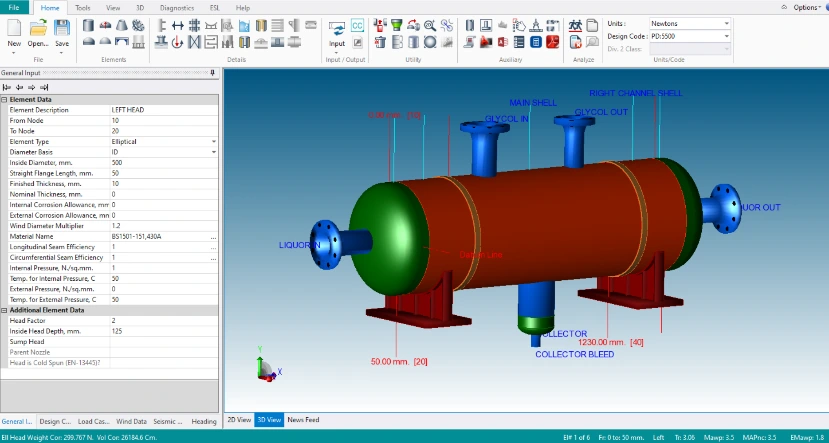Collapse the Additional Element Data section
This screenshot has width=829, height=443.
click(x=4, y=310)
